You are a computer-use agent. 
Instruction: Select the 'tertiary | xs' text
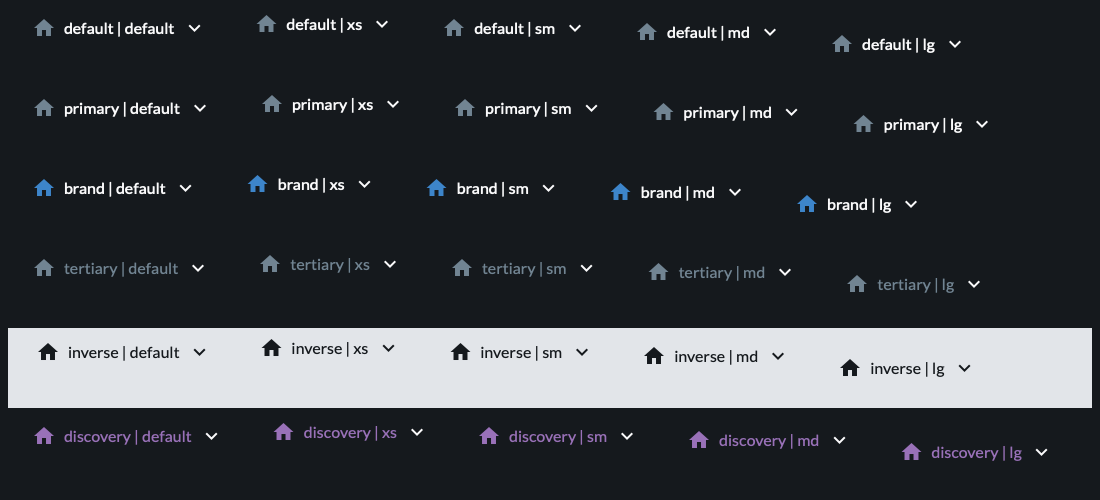coord(329,264)
